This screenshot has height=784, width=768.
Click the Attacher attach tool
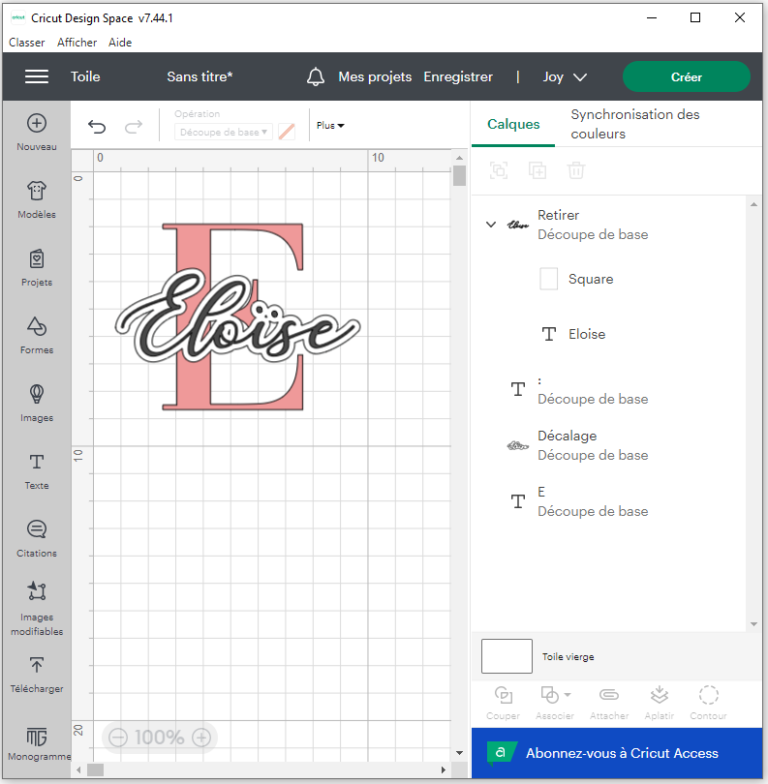click(x=609, y=703)
